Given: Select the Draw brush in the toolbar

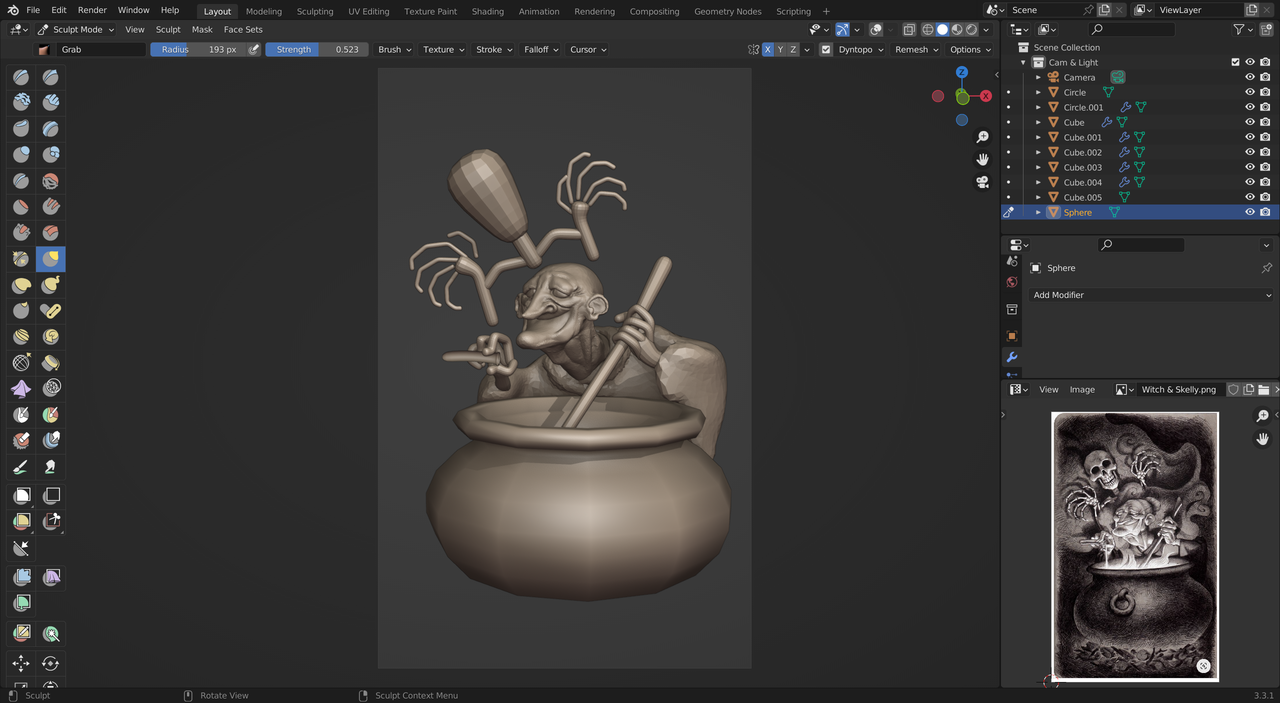Looking at the screenshot, I should click(20, 76).
